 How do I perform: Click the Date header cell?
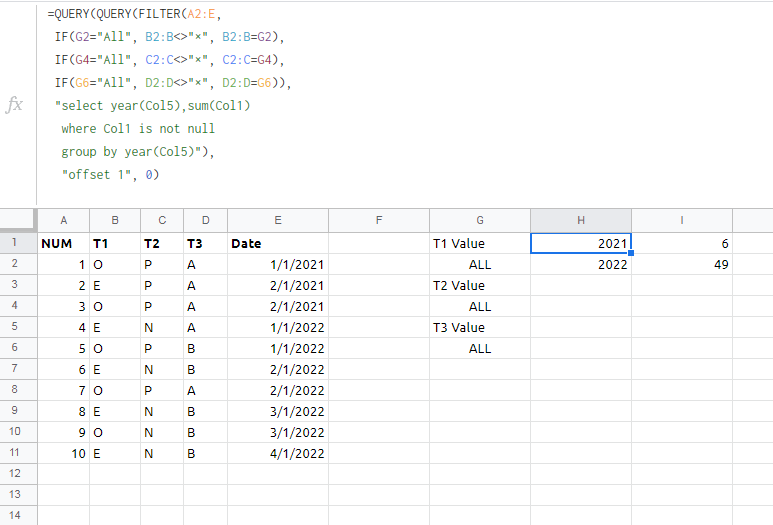point(278,243)
